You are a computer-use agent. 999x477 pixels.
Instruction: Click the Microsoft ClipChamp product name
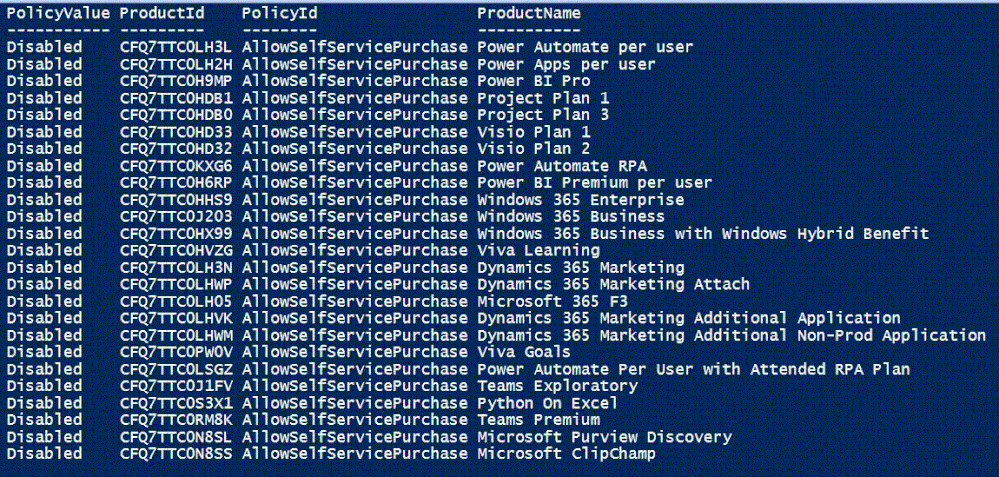[566, 454]
